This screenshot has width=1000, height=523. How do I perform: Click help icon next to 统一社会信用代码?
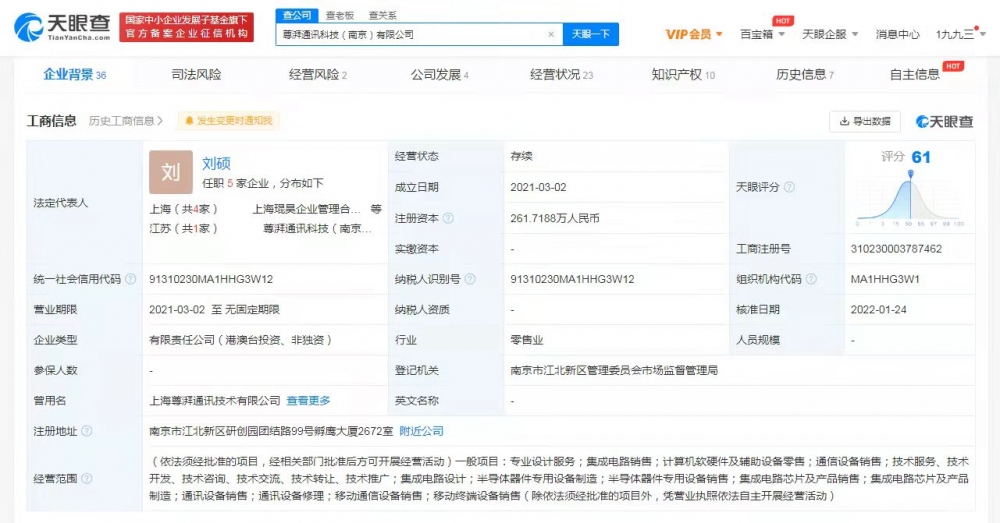pos(130,279)
